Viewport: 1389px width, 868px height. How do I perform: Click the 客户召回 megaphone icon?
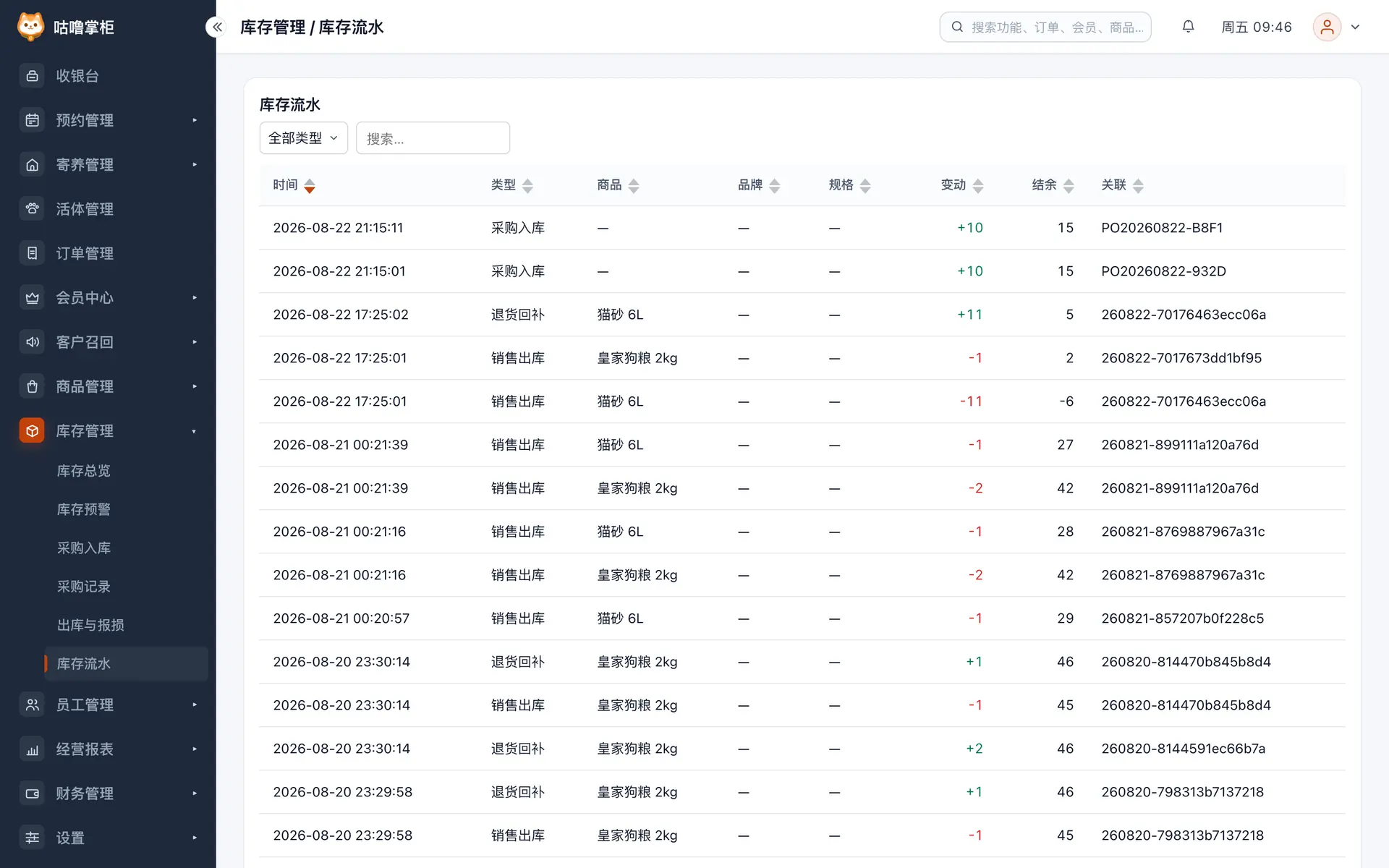pos(32,342)
